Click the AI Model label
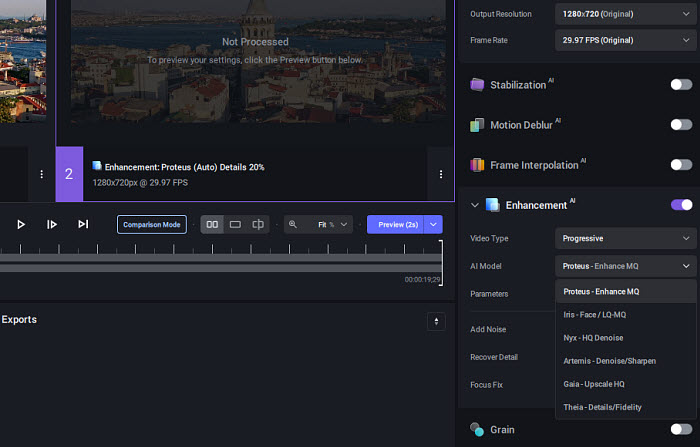This screenshot has width=700, height=447. [486, 266]
